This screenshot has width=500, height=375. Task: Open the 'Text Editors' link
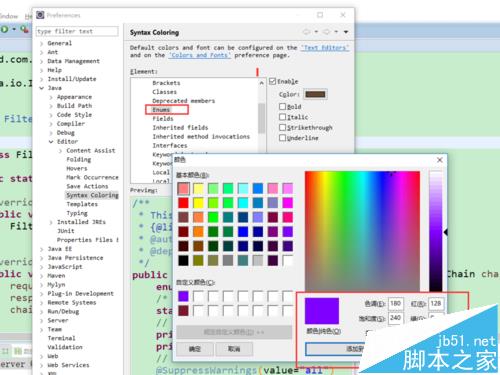pos(325,48)
